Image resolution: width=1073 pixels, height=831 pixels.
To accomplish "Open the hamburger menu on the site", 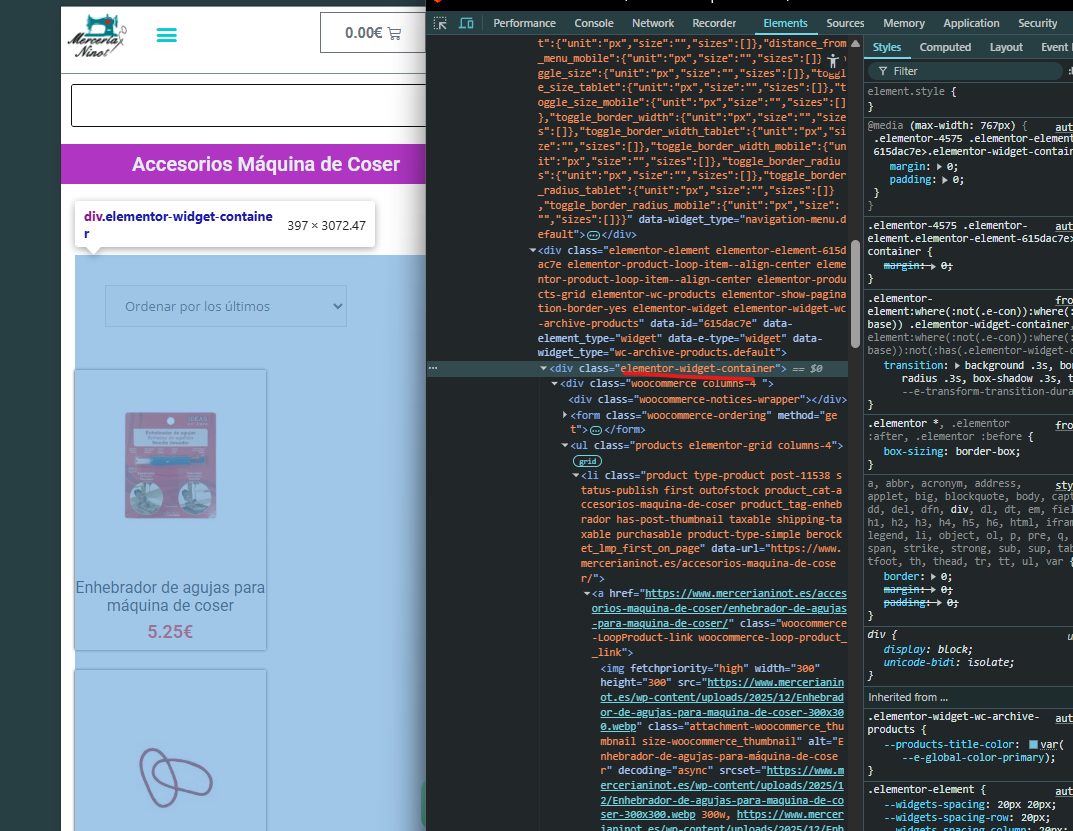I will pyautogui.click(x=167, y=35).
